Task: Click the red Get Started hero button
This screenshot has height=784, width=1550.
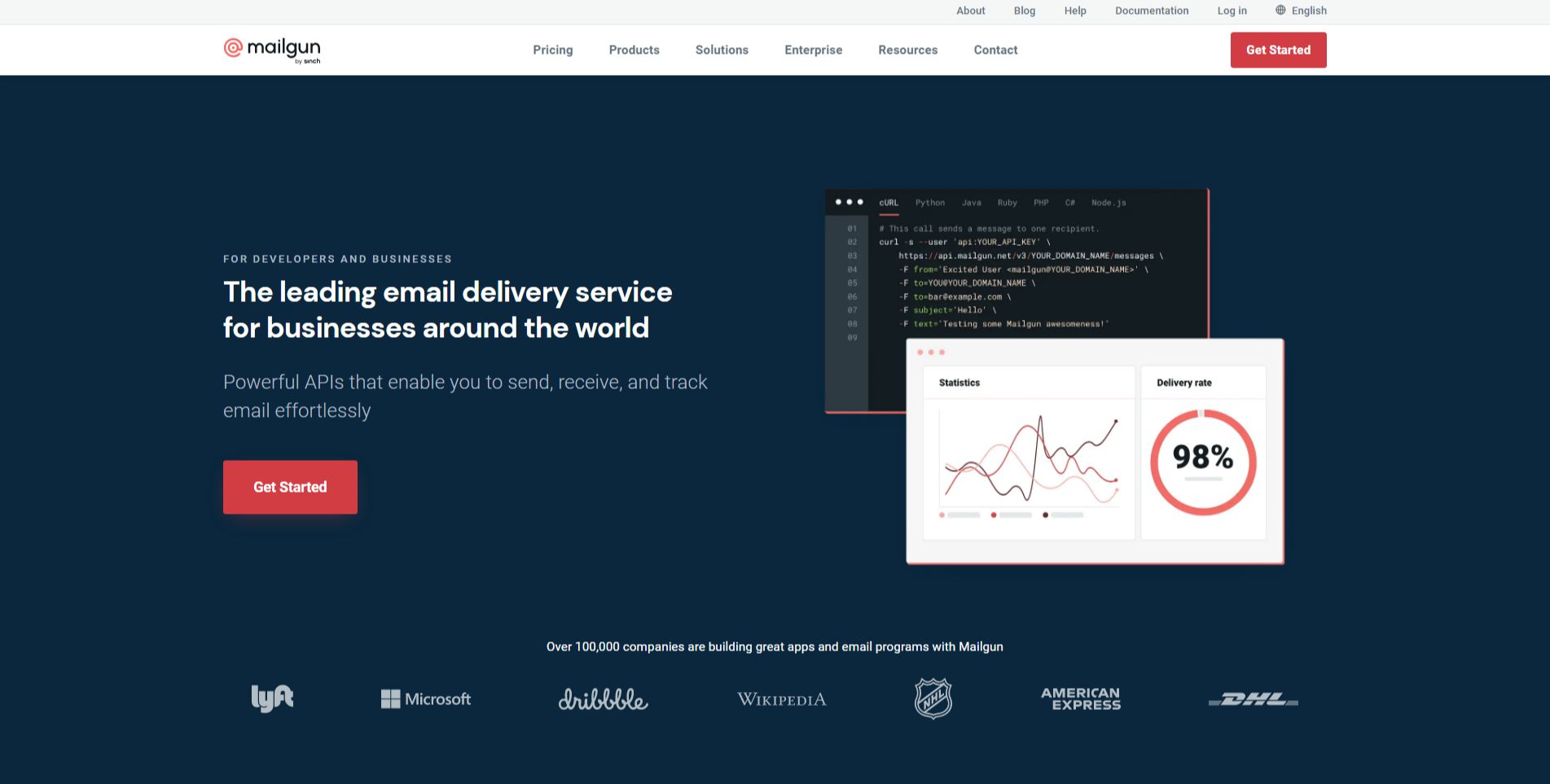Action: [x=290, y=487]
